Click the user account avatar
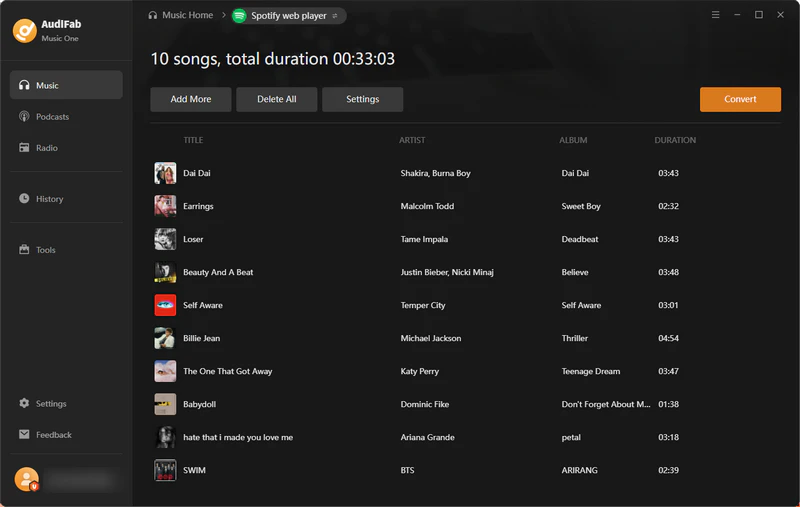This screenshot has width=800, height=507. (27, 479)
